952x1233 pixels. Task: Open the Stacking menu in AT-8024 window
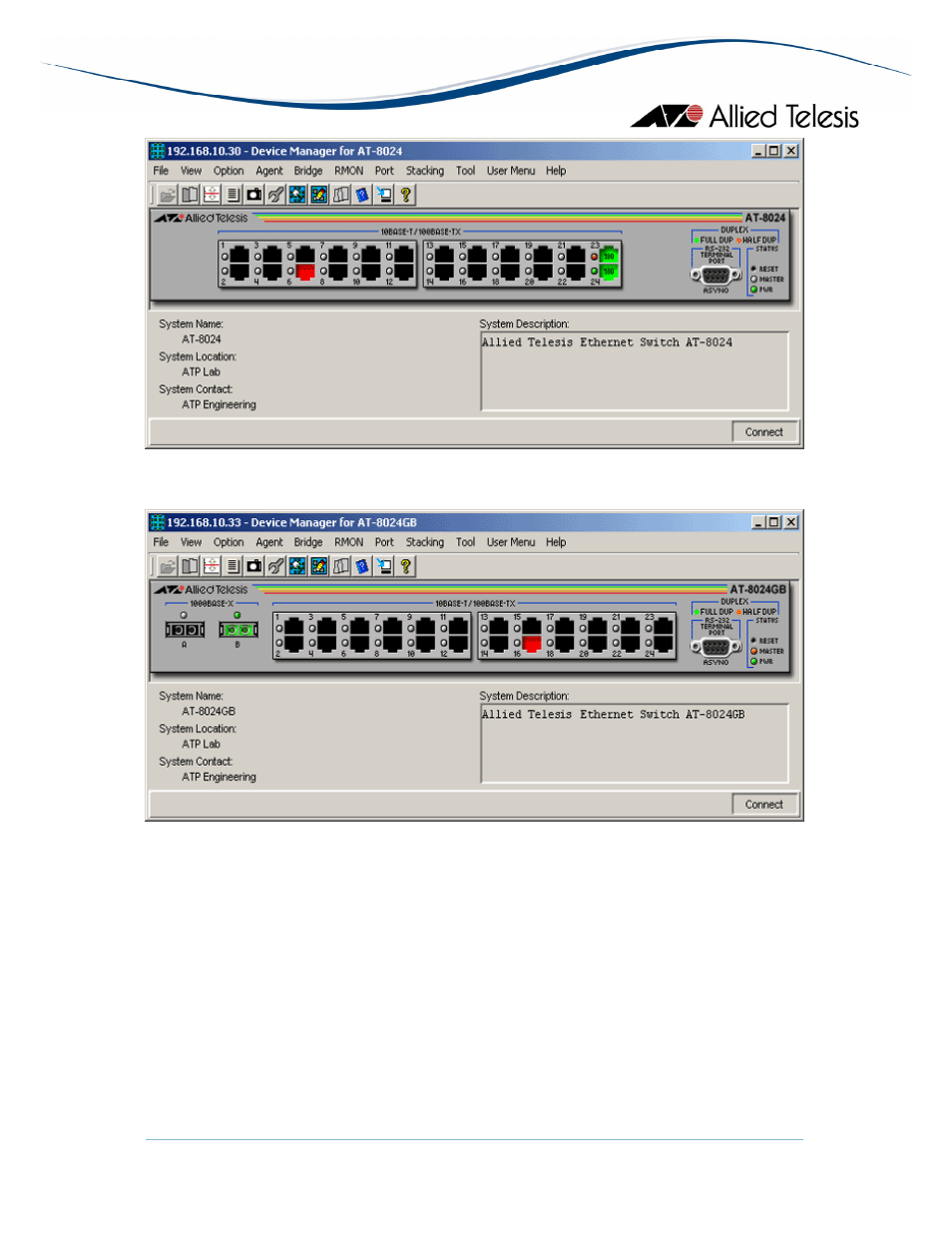[425, 171]
